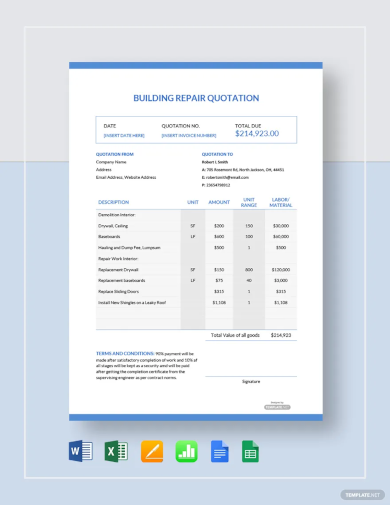Open the document preview thumbnail

click(196, 241)
